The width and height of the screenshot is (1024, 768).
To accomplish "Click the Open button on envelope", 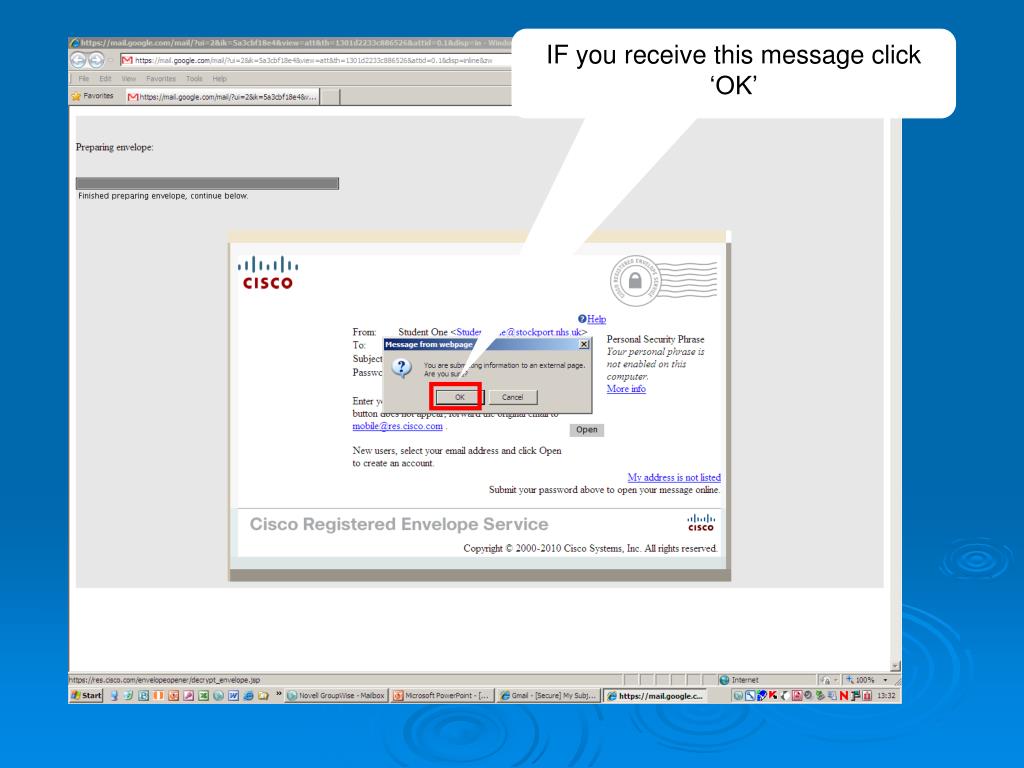I will pos(586,430).
